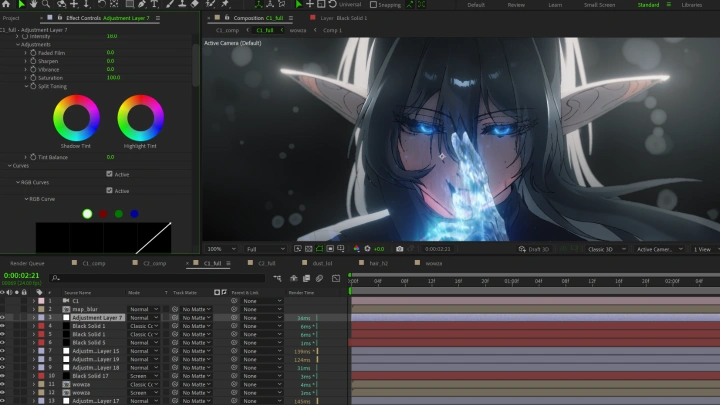This screenshot has width=720, height=405.
Task: Select the Hand tool
Action: [x=34, y=4]
